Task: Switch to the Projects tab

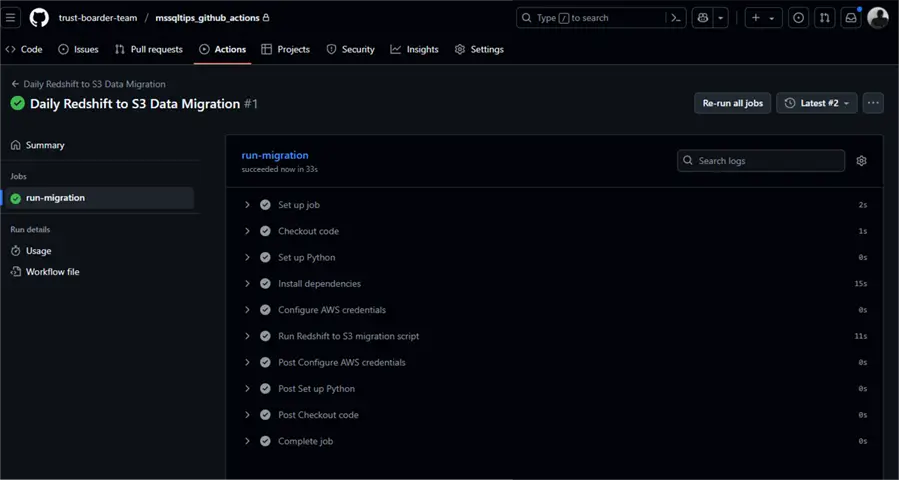Action: pyautogui.click(x=285, y=49)
